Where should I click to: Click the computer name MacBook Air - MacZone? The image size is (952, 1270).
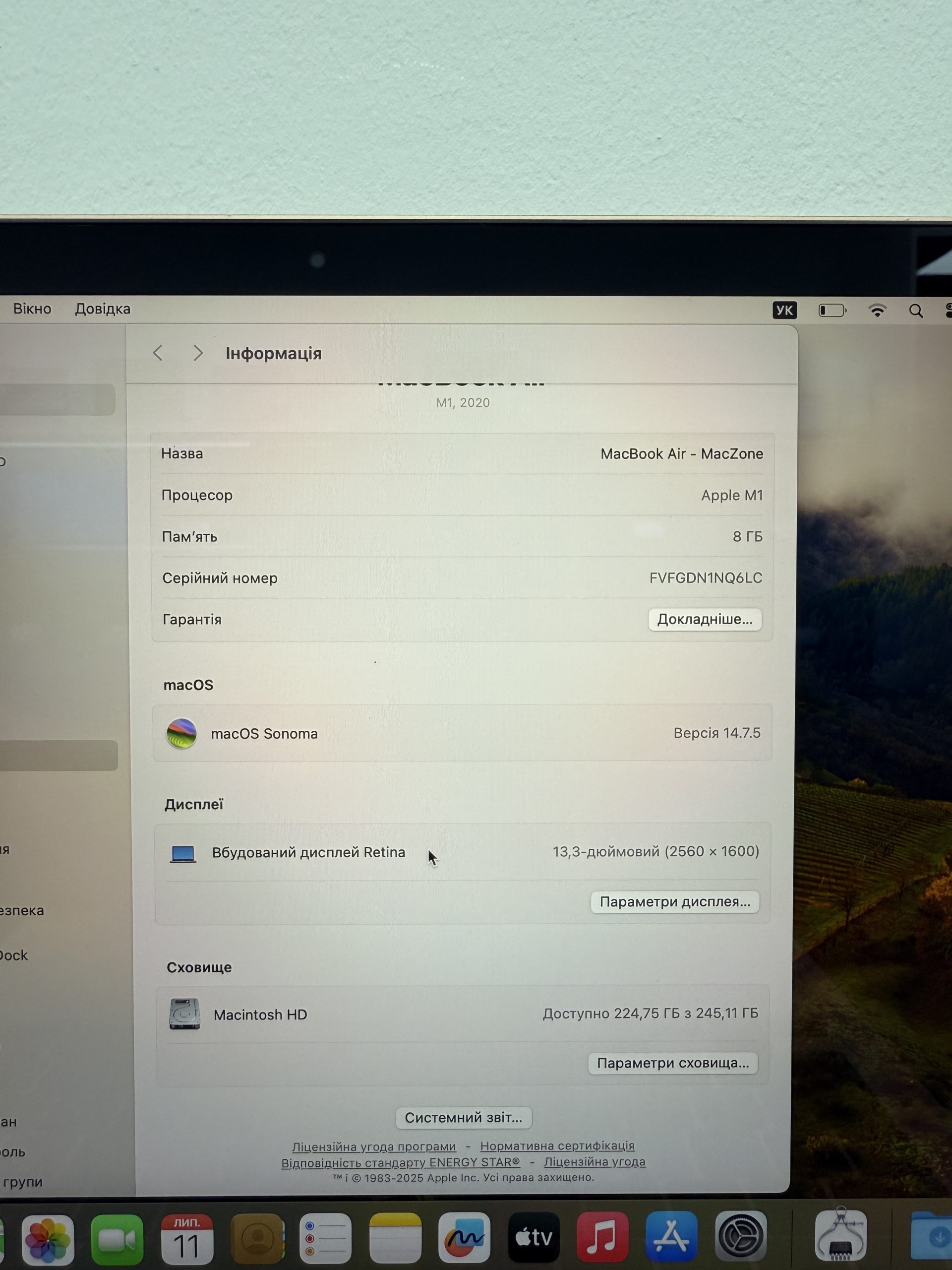[682, 454]
